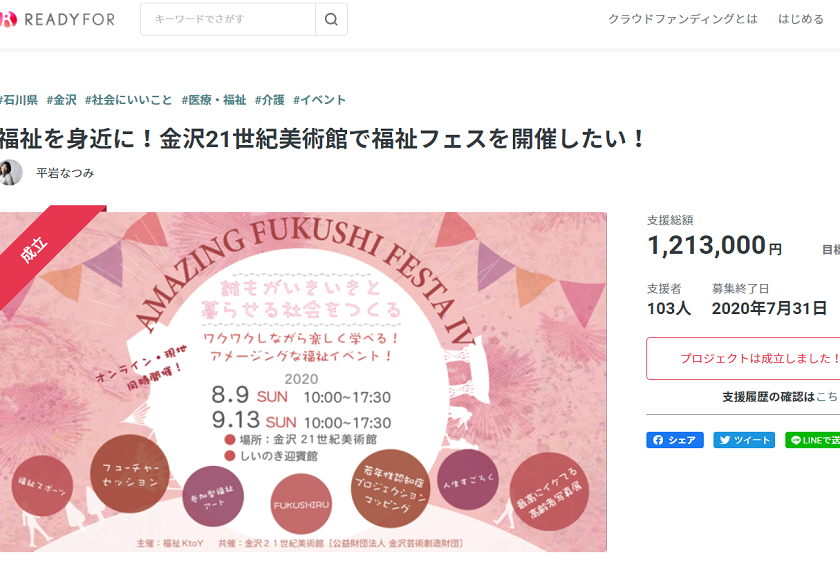
Task: Focus the keyword search field
Action: [228, 19]
